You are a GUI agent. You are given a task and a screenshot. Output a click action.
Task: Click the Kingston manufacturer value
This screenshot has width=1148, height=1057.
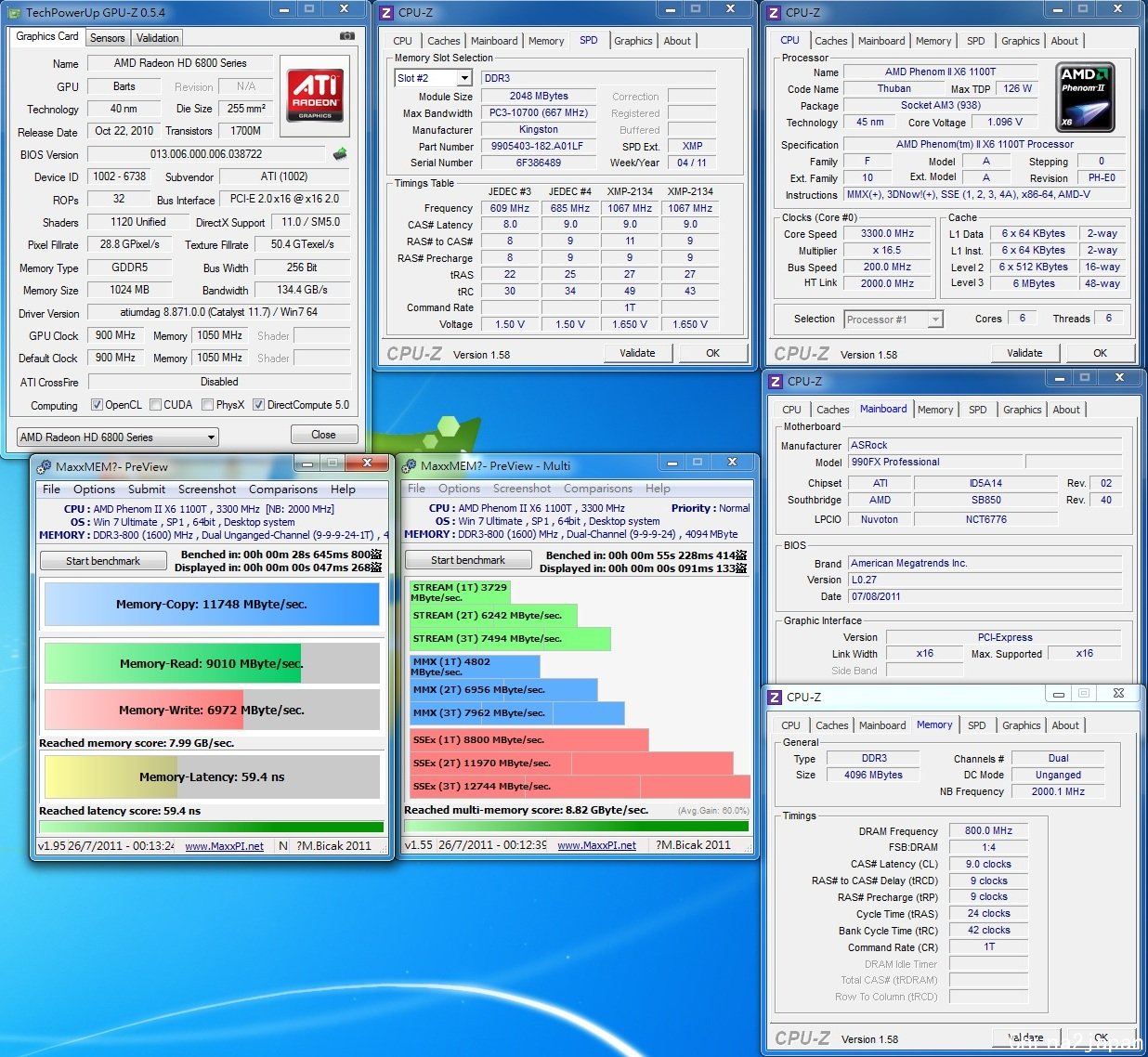coord(538,130)
